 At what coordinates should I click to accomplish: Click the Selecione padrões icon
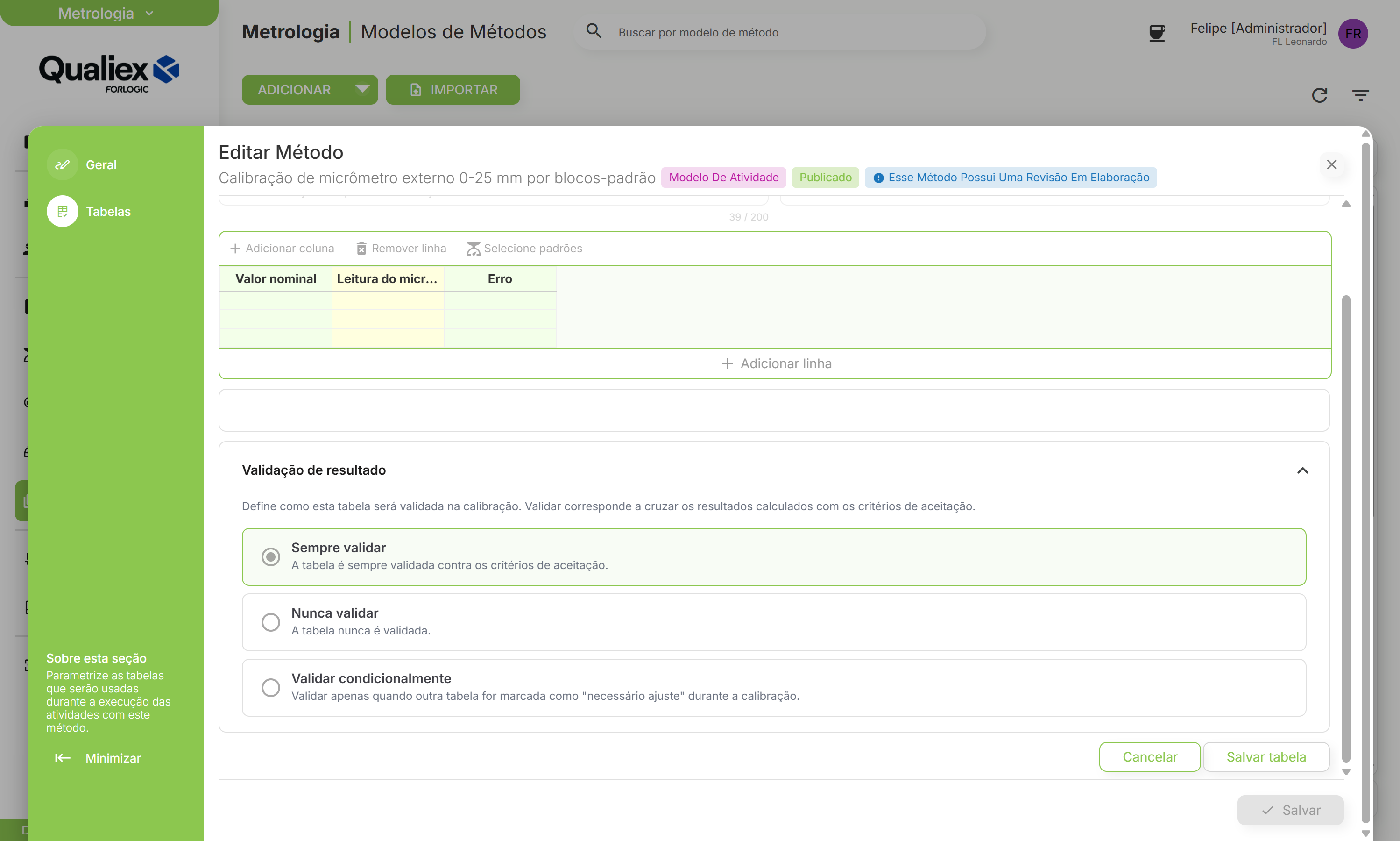474,248
